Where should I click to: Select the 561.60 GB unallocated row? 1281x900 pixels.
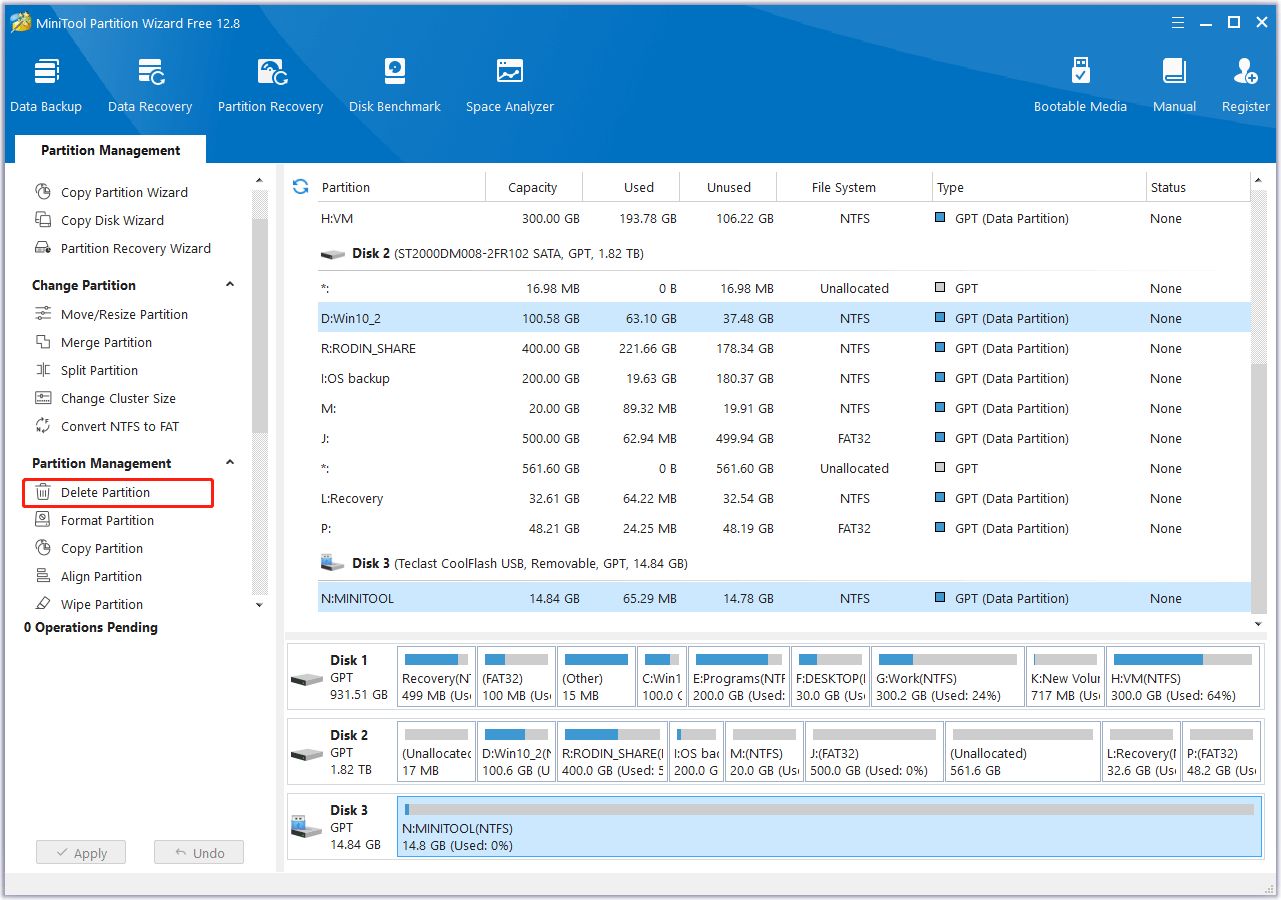(x=783, y=468)
